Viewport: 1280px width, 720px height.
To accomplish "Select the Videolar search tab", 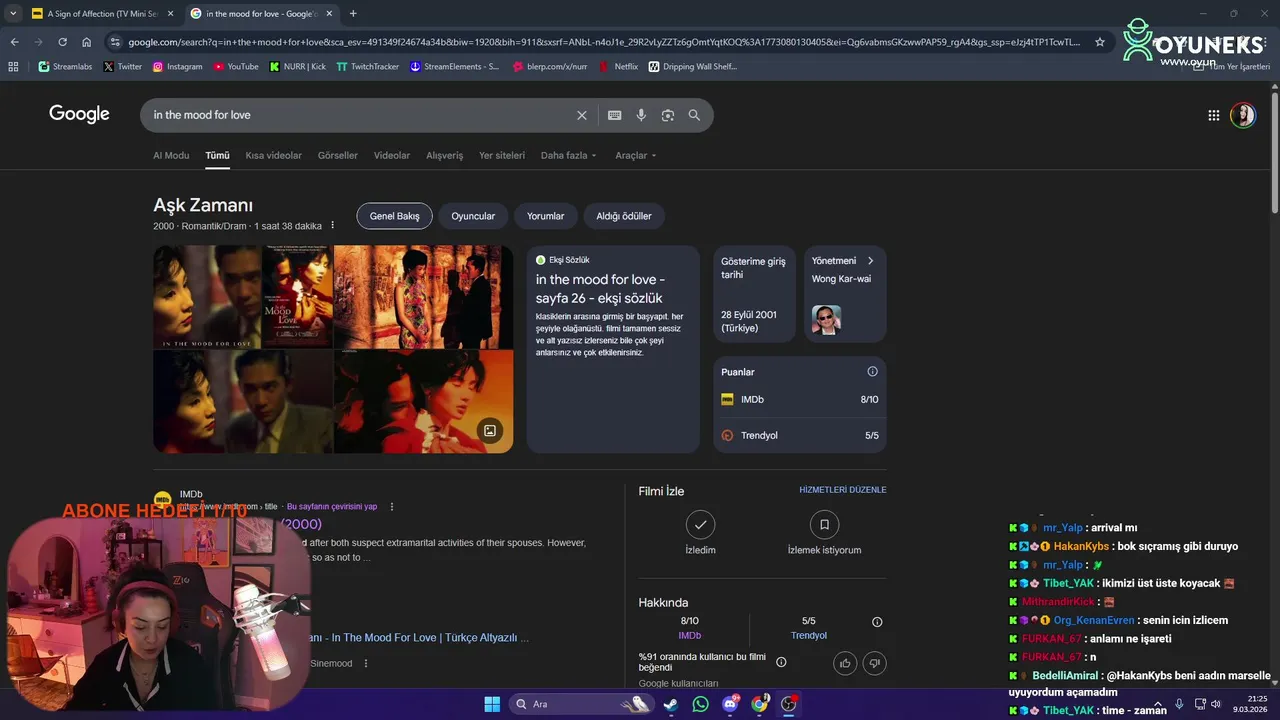I will [x=392, y=155].
